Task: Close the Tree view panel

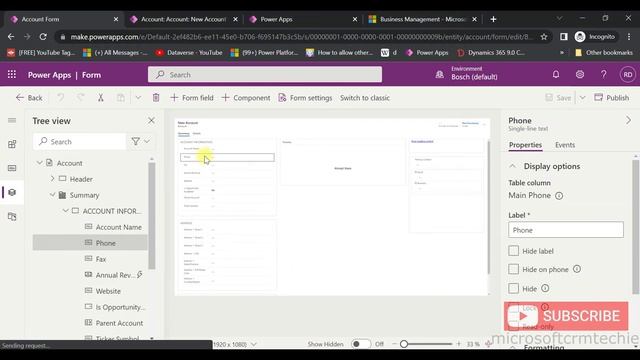Action: (151, 120)
